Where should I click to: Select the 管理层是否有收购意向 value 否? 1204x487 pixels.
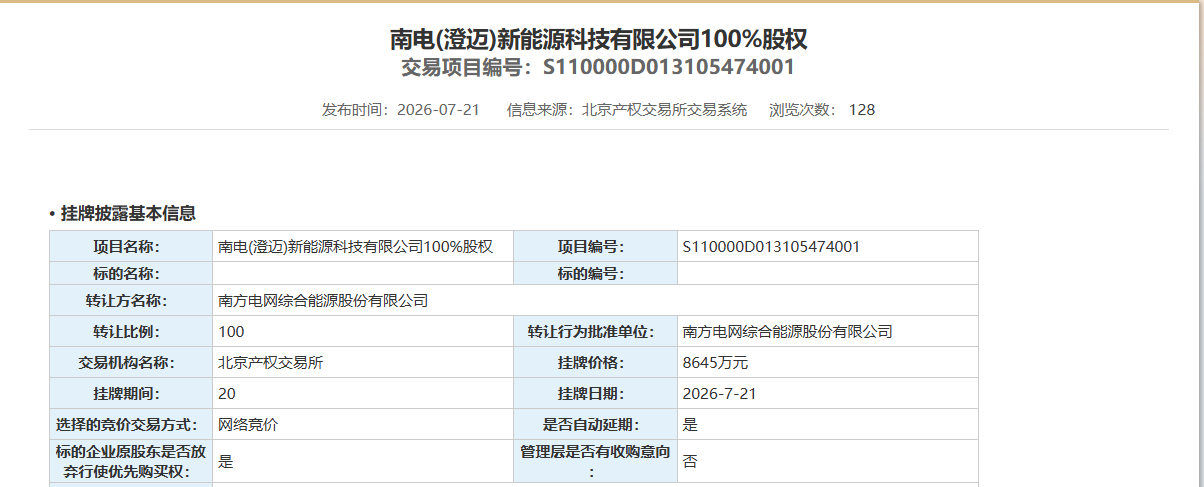(690, 462)
